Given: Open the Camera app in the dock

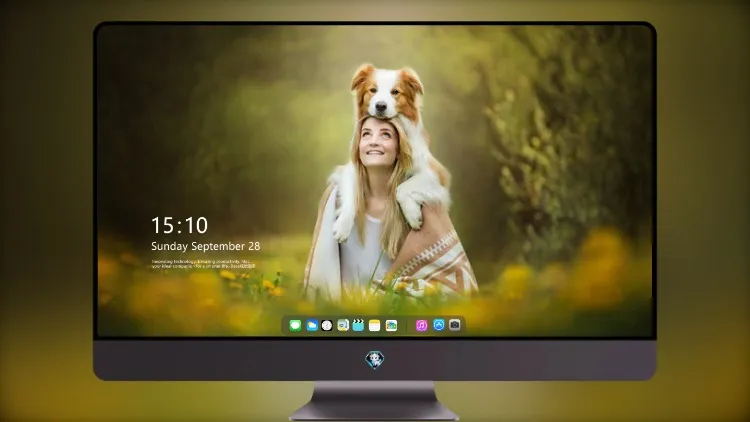Looking at the screenshot, I should [455, 325].
